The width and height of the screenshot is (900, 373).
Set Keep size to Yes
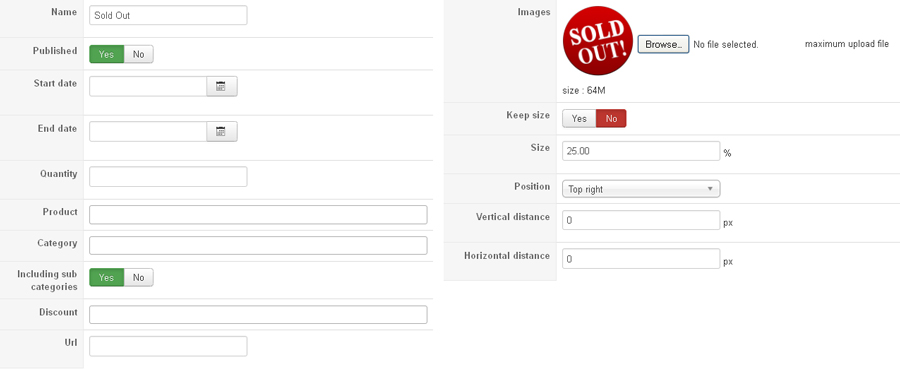coord(579,118)
